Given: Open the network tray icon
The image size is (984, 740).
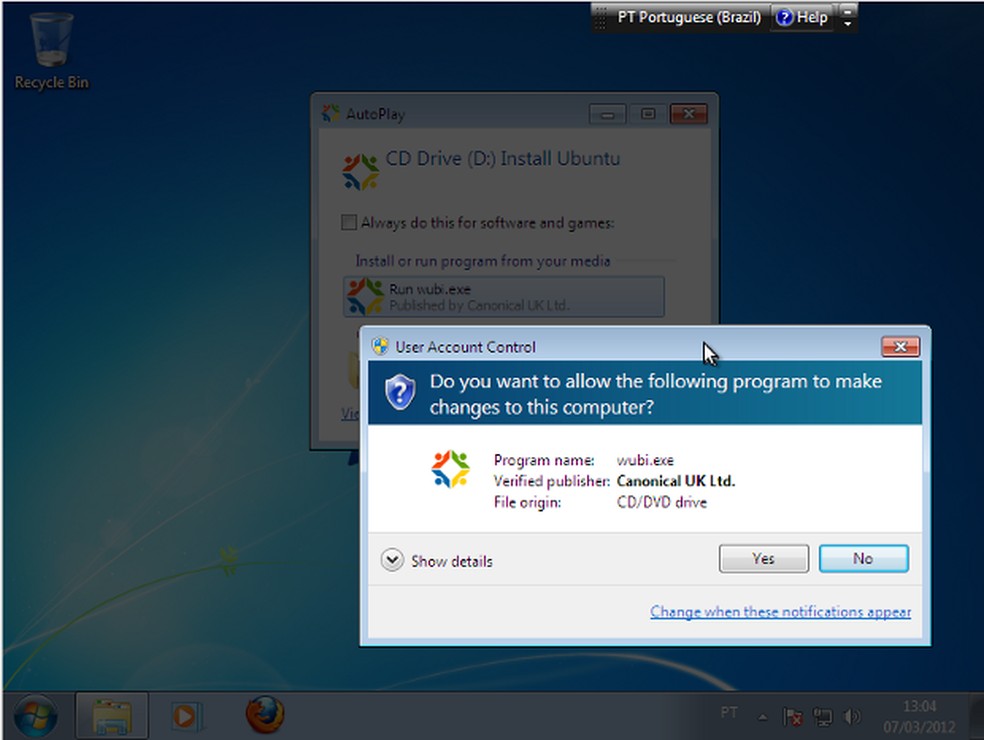Looking at the screenshot, I should (822, 717).
